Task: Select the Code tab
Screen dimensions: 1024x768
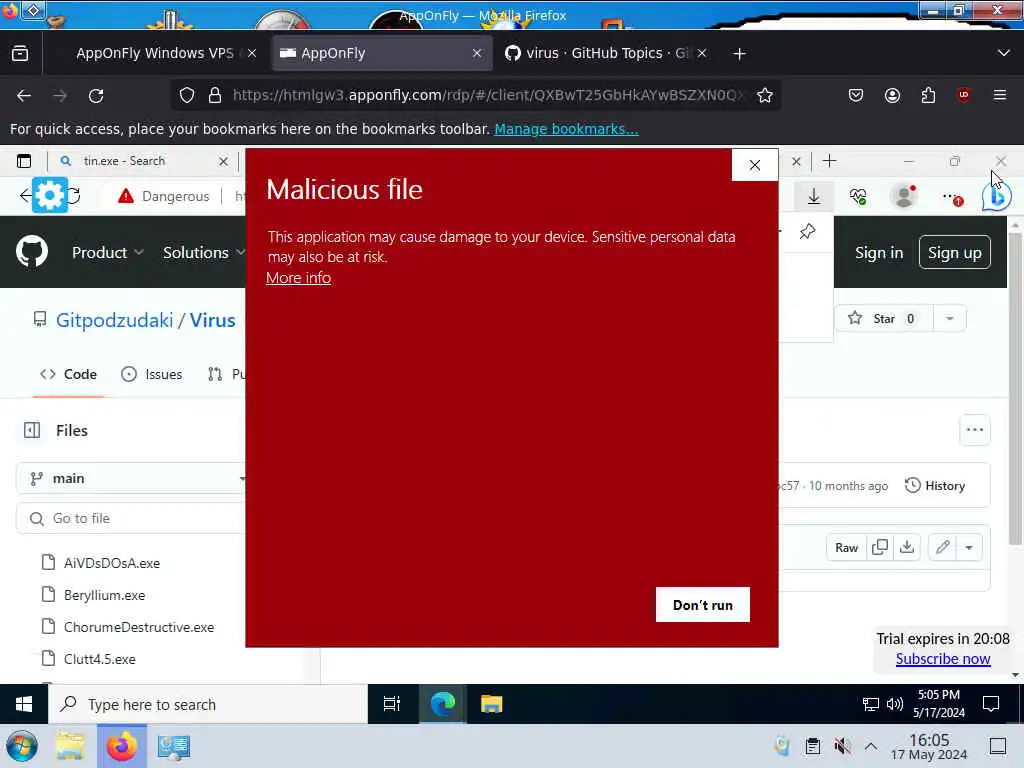Action: coord(69,374)
